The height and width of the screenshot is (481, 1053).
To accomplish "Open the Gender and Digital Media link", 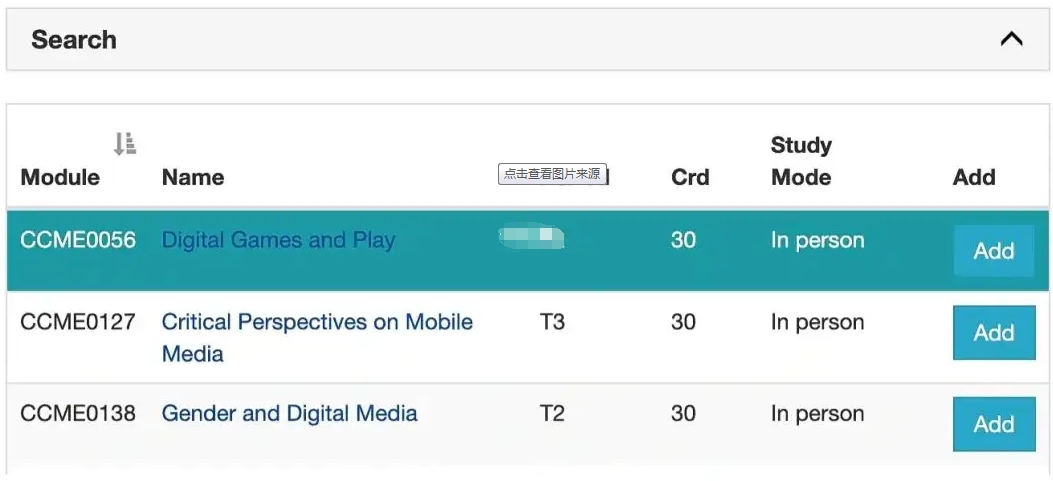I will (x=289, y=412).
